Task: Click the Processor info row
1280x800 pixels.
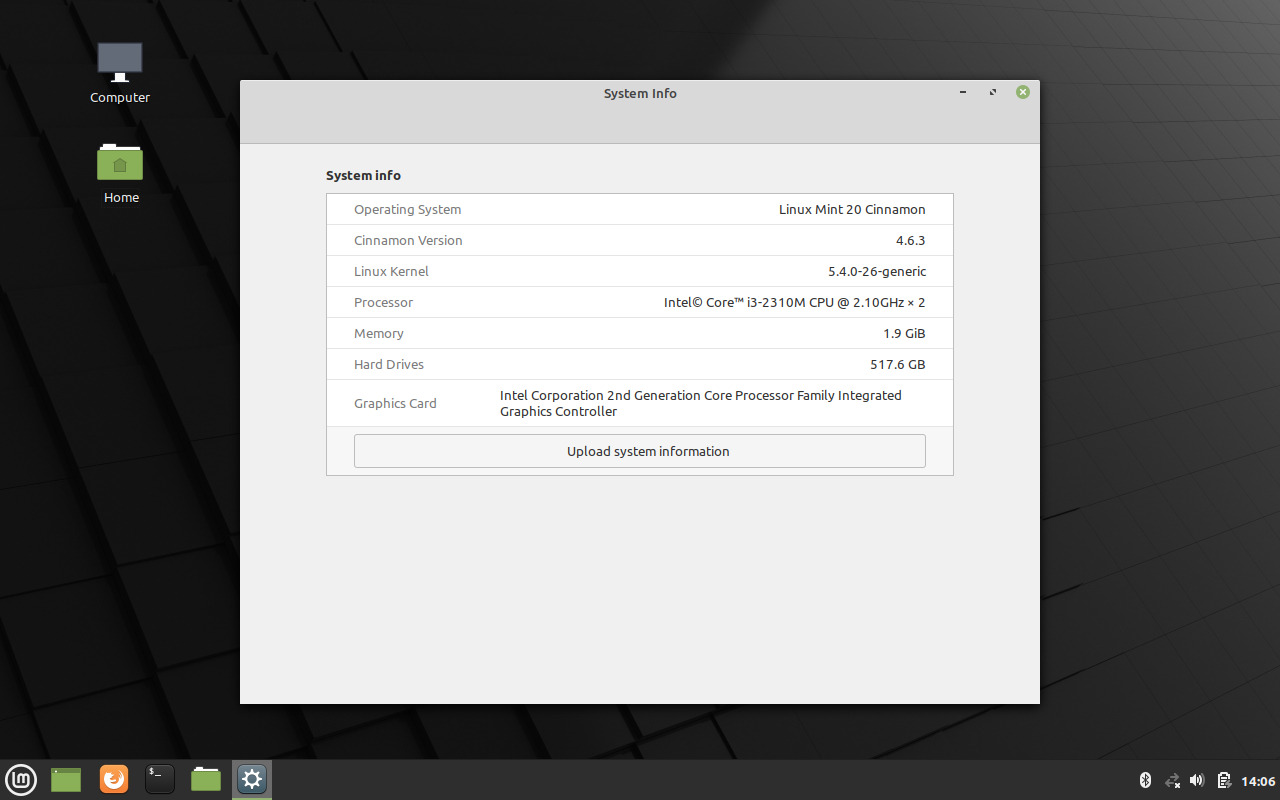Action: [640, 302]
